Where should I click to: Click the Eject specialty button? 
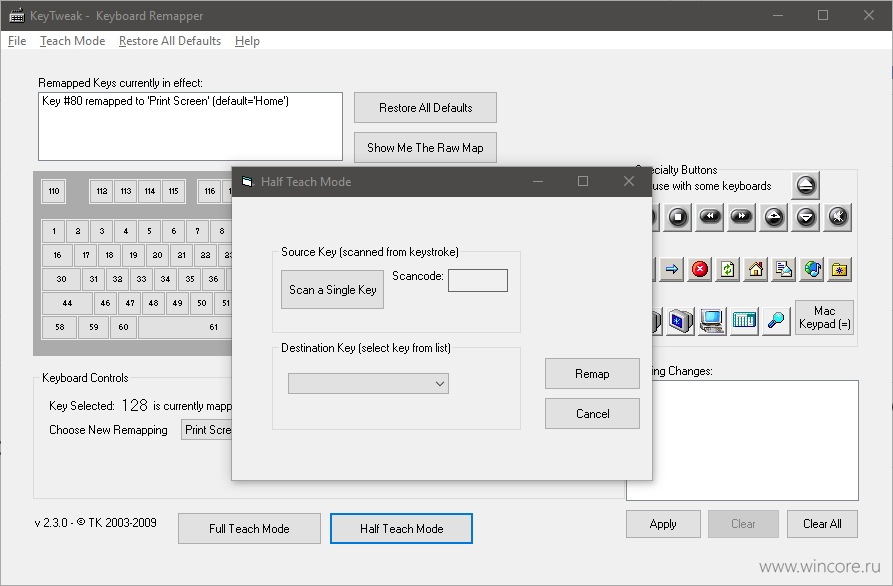coord(805,185)
